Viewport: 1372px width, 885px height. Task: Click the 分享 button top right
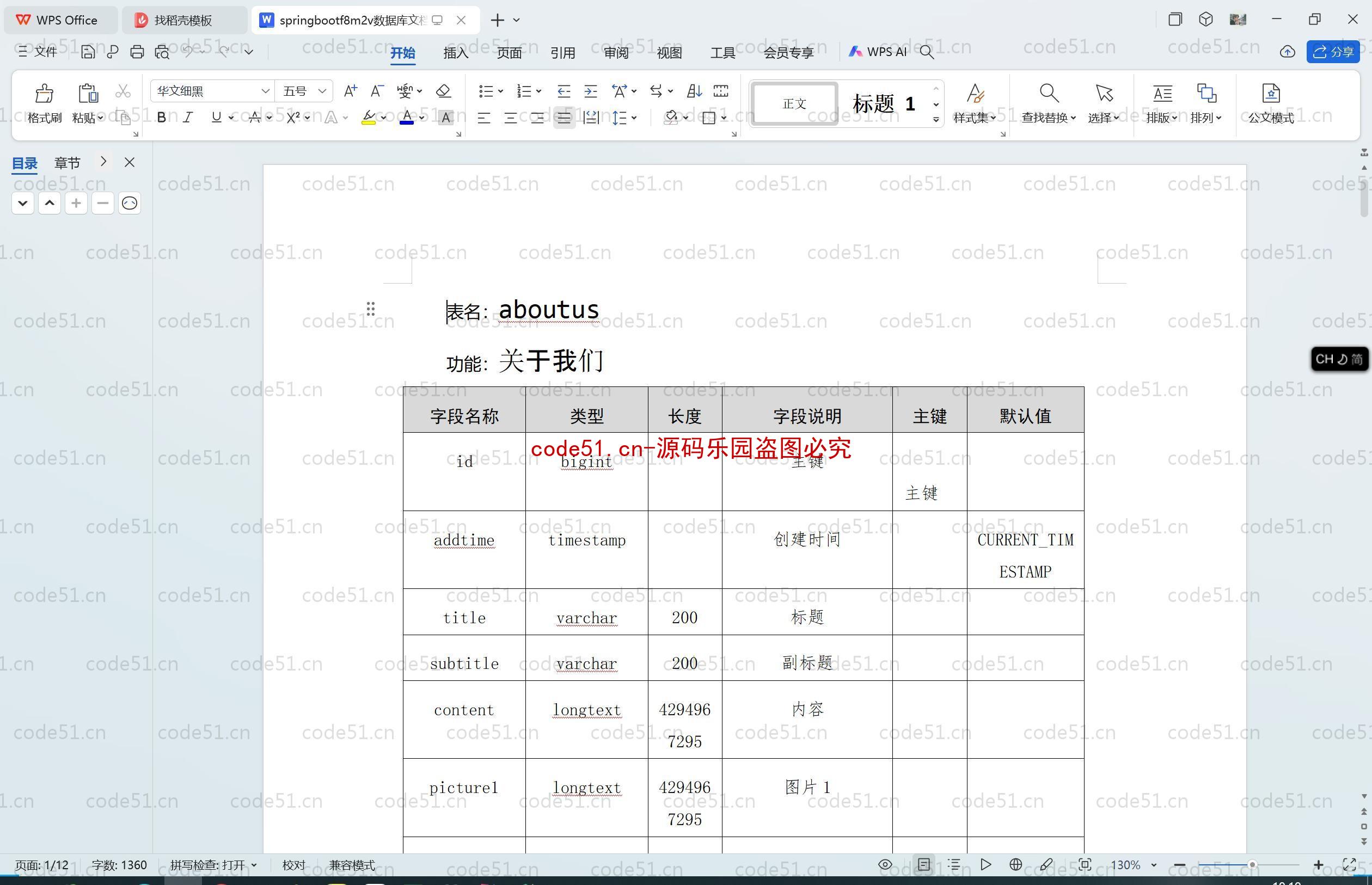[x=1335, y=52]
